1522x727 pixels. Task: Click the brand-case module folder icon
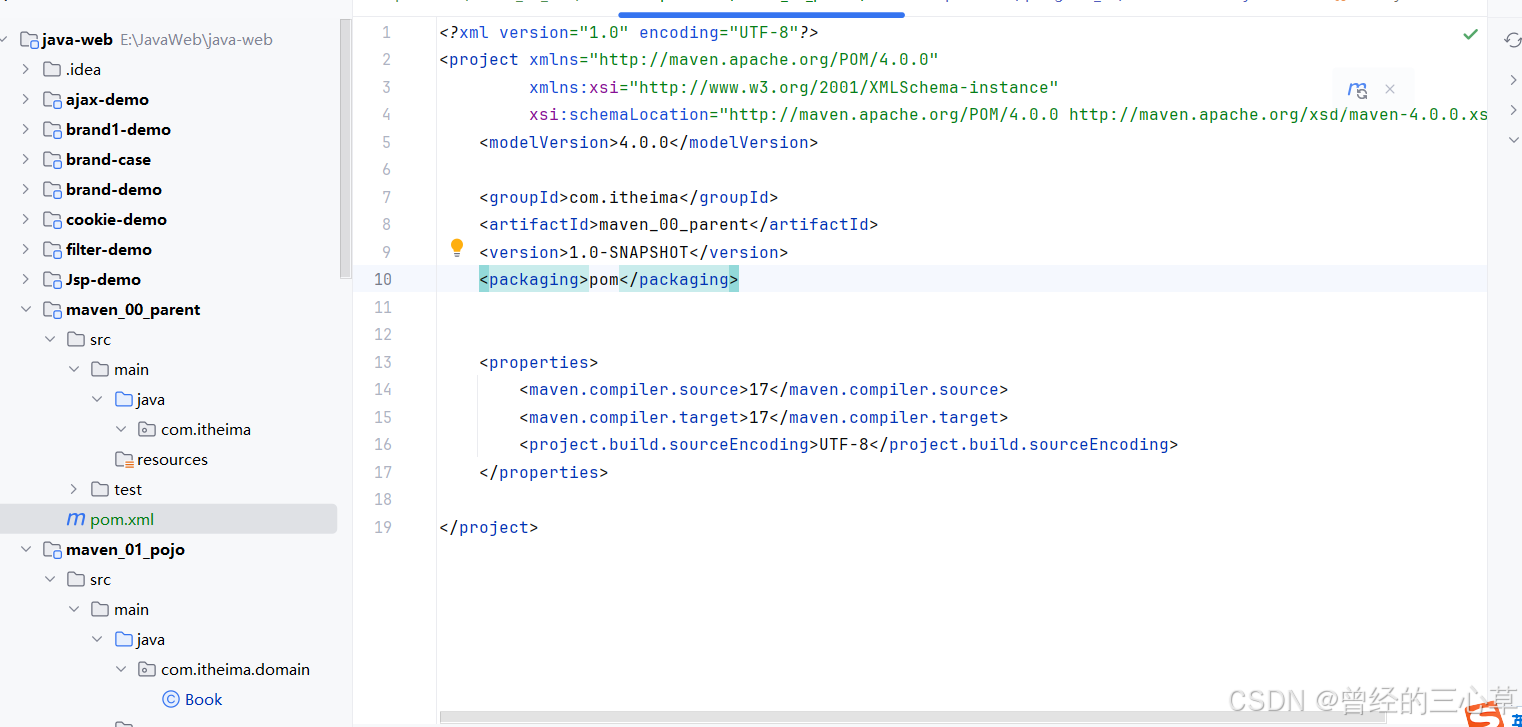coord(52,159)
